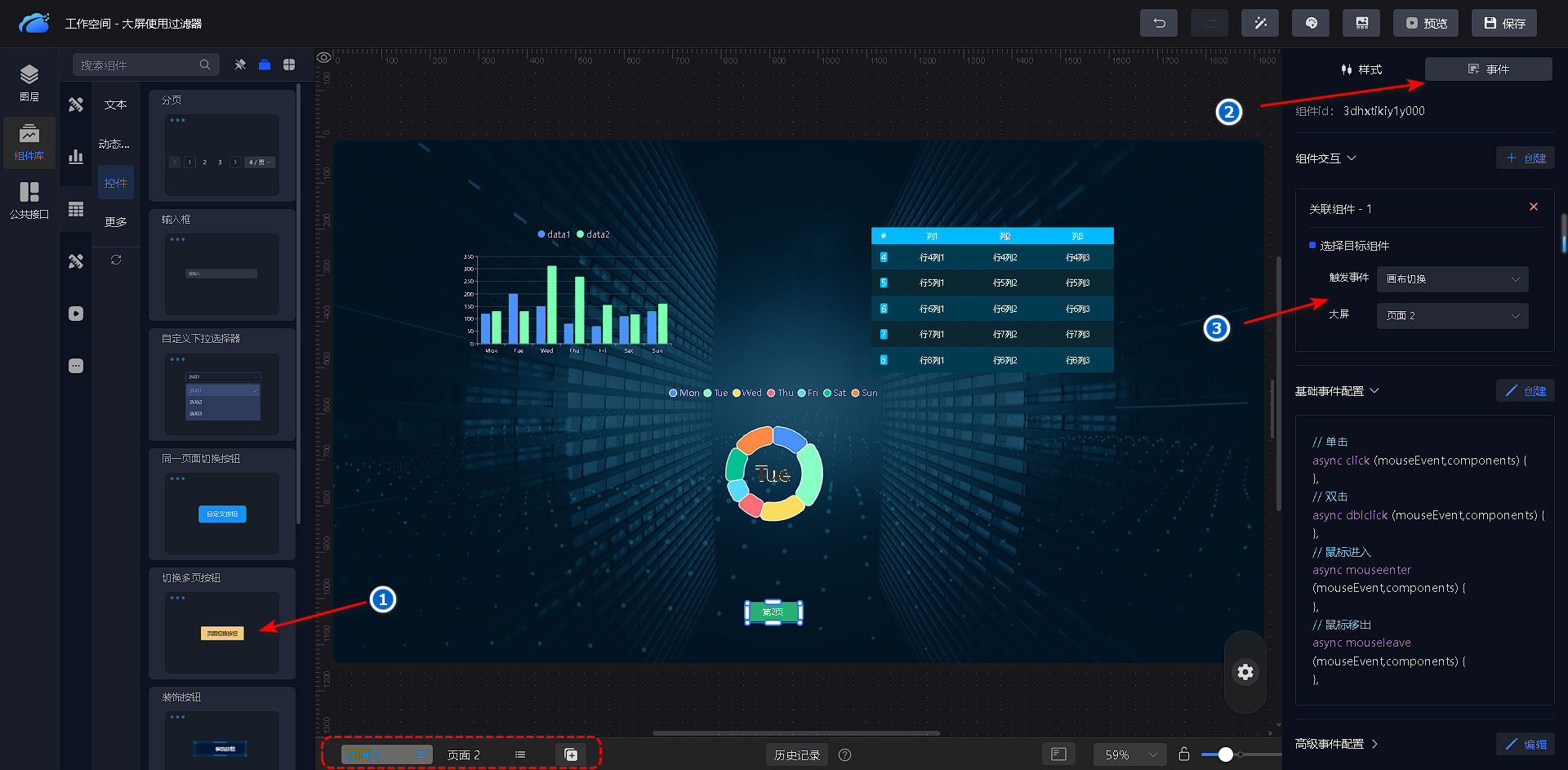Open the 59% zoom level dropdown
Screen dimensions: 1568x770
tap(1129, 755)
